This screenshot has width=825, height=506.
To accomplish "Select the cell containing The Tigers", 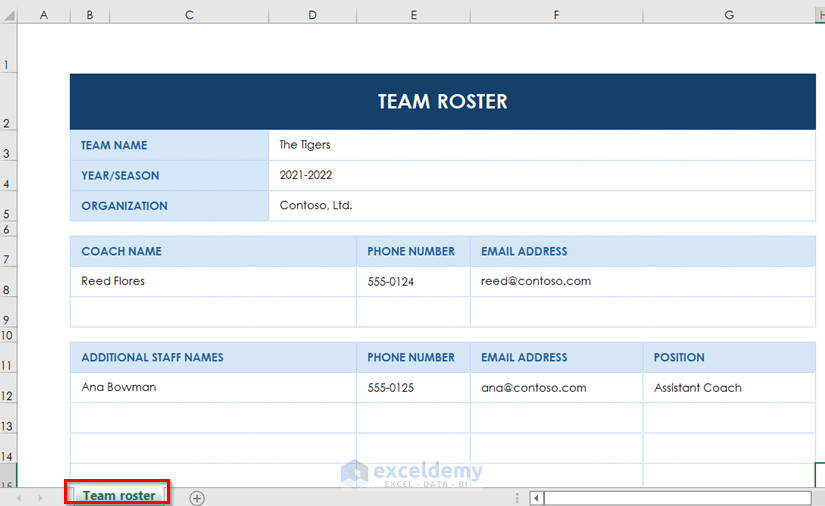I will click(x=542, y=145).
